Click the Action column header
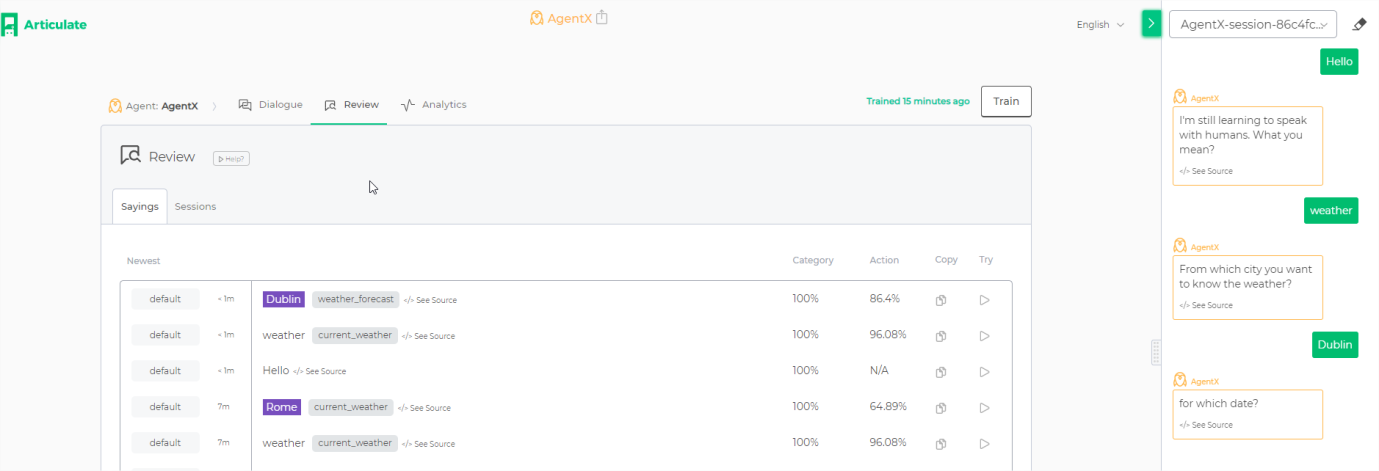 coord(884,261)
